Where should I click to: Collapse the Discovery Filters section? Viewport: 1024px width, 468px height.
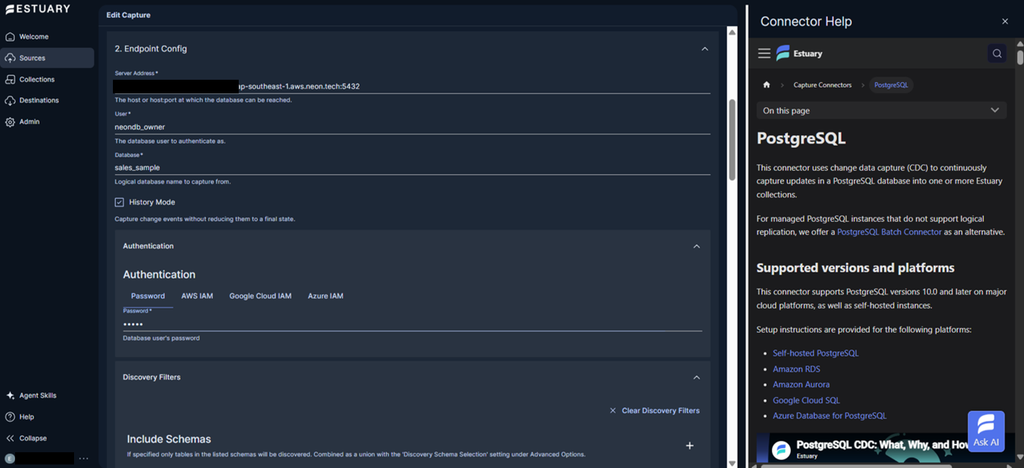coord(697,377)
